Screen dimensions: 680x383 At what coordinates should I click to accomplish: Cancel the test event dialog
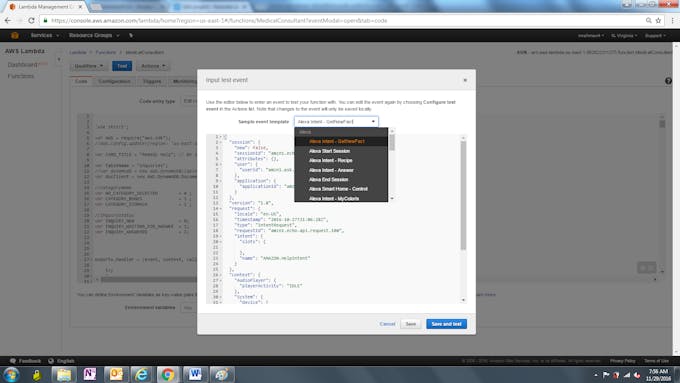pos(387,324)
